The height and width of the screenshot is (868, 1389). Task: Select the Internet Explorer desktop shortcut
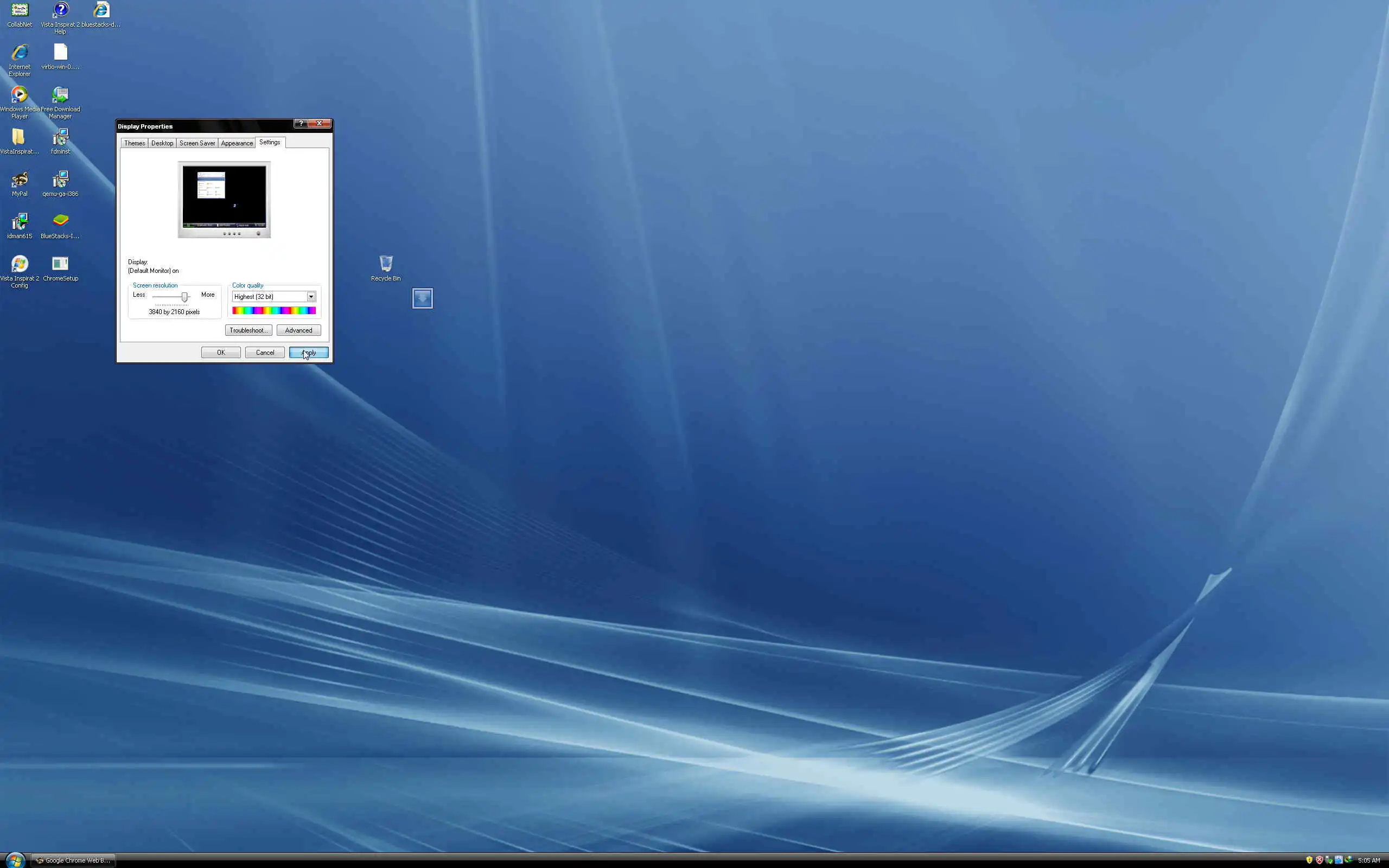(20, 53)
